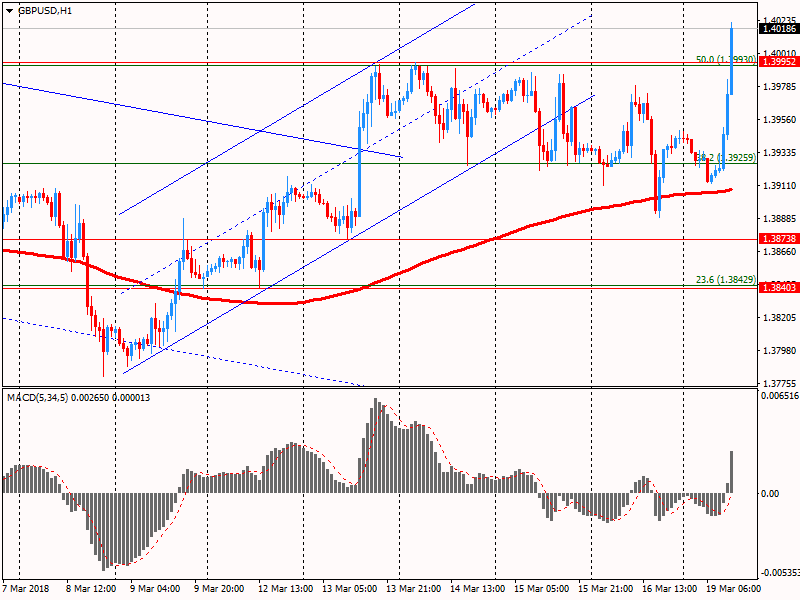Click the 1.38205 value on price axis

(x=779, y=318)
